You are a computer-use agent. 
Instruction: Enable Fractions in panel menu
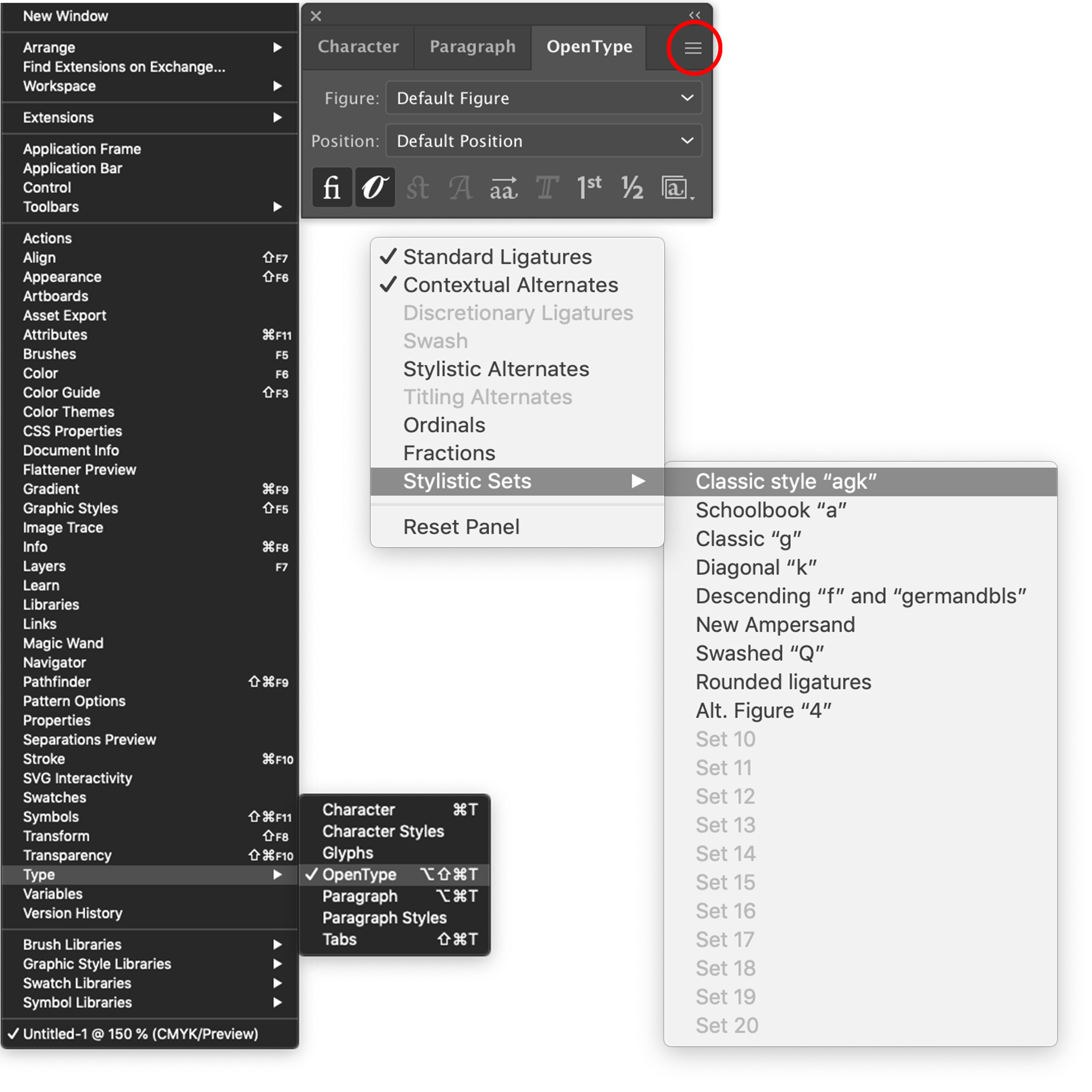(x=517, y=453)
